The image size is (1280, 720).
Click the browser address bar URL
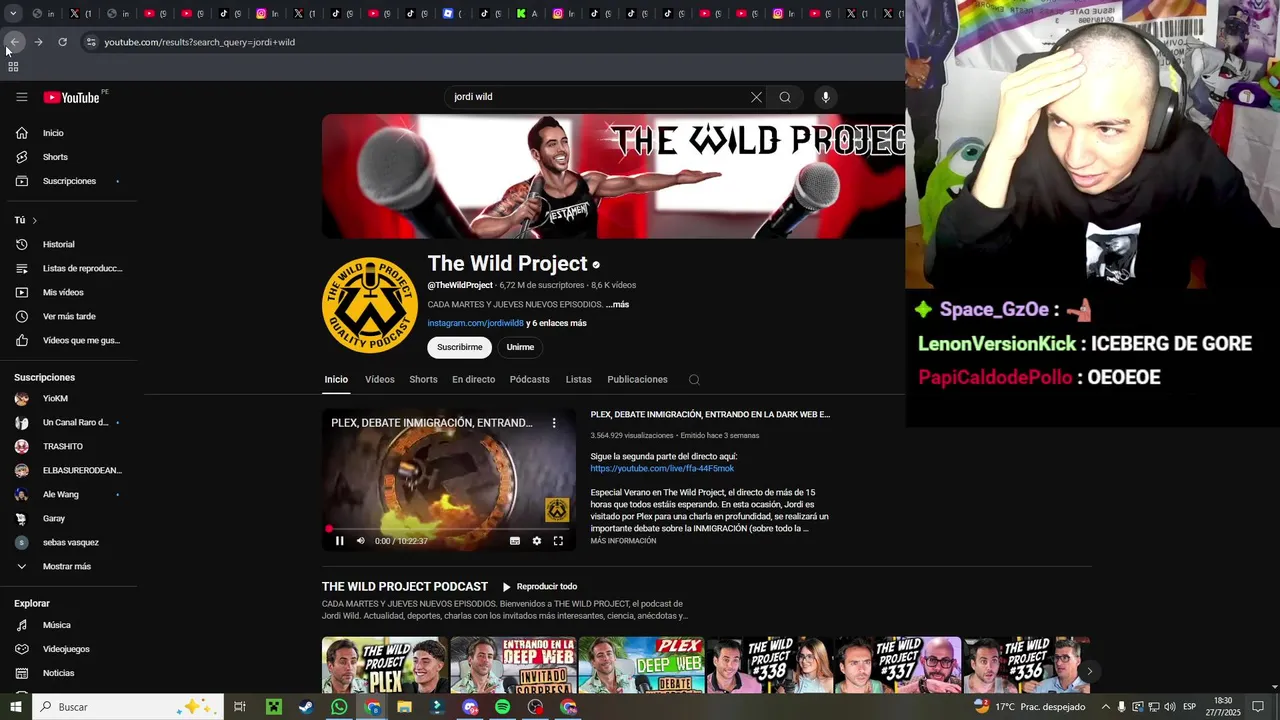click(199, 42)
